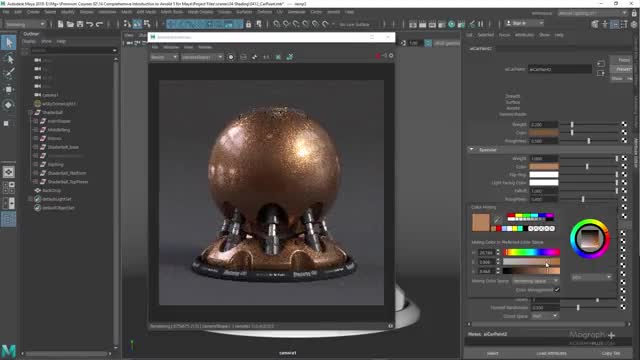Open the Window menu in Arnold RenderView
This screenshot has height=360, width=640.
pos(171,47)
